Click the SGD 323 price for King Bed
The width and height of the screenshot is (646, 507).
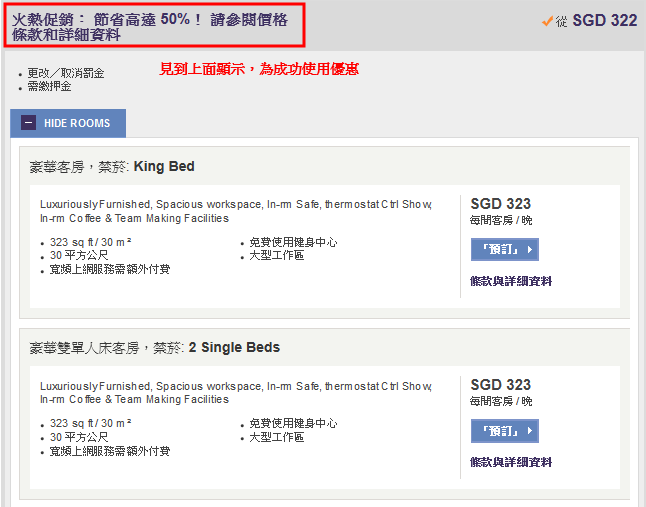coord(500,204)
